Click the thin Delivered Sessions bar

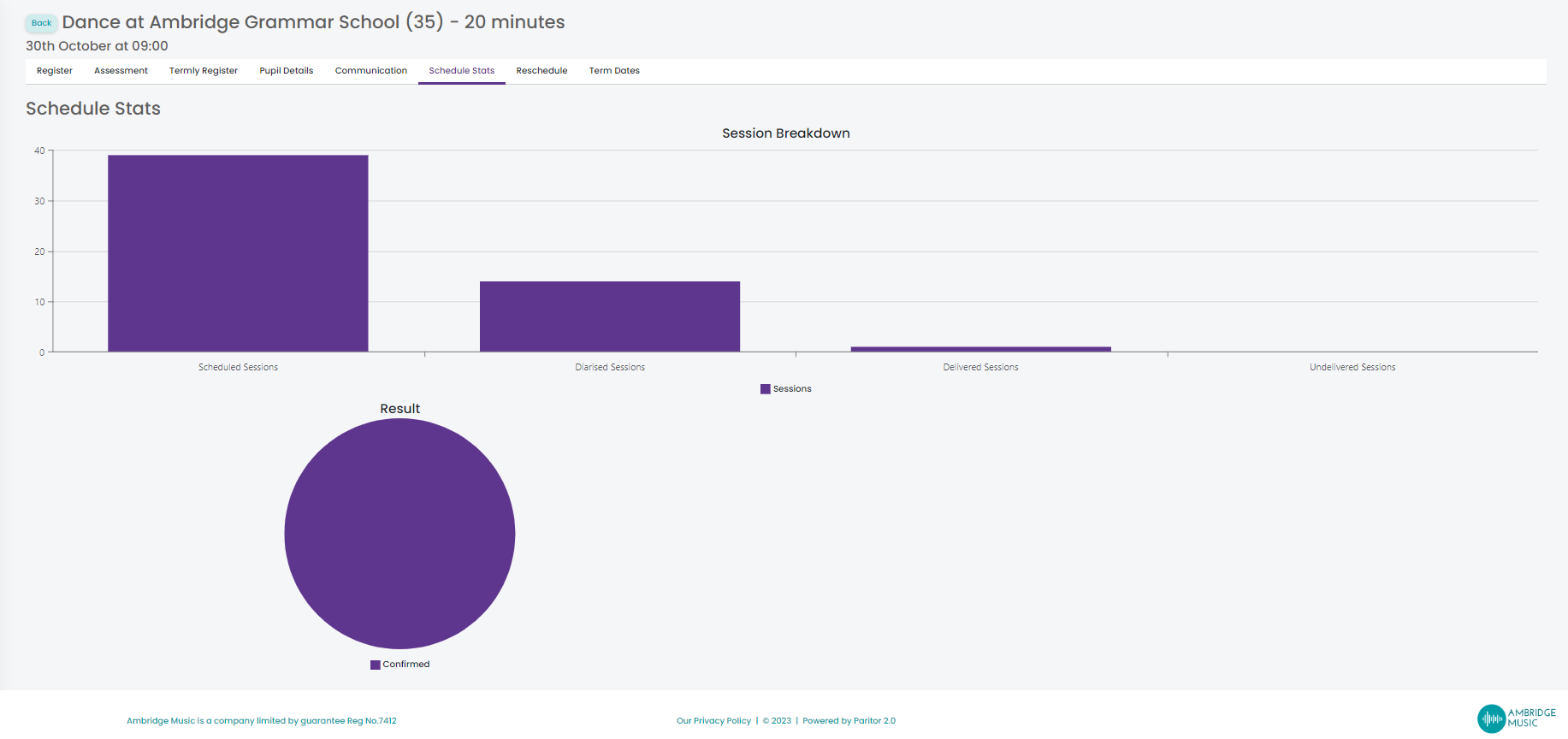981,349
